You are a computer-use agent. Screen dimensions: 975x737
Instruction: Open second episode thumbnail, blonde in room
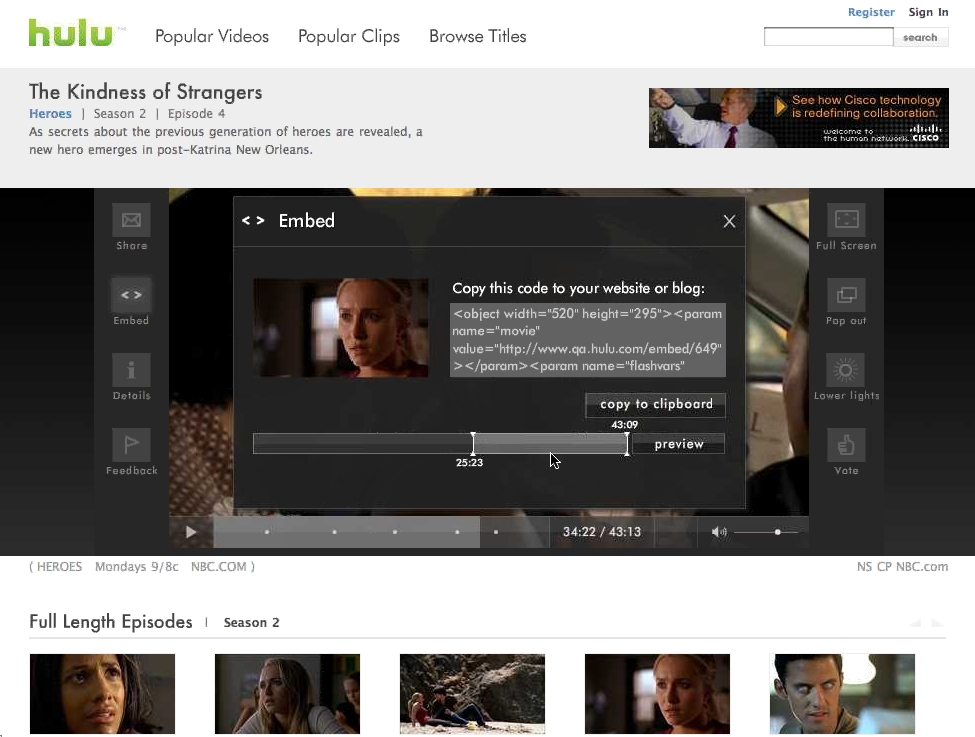tap(287, 693)
